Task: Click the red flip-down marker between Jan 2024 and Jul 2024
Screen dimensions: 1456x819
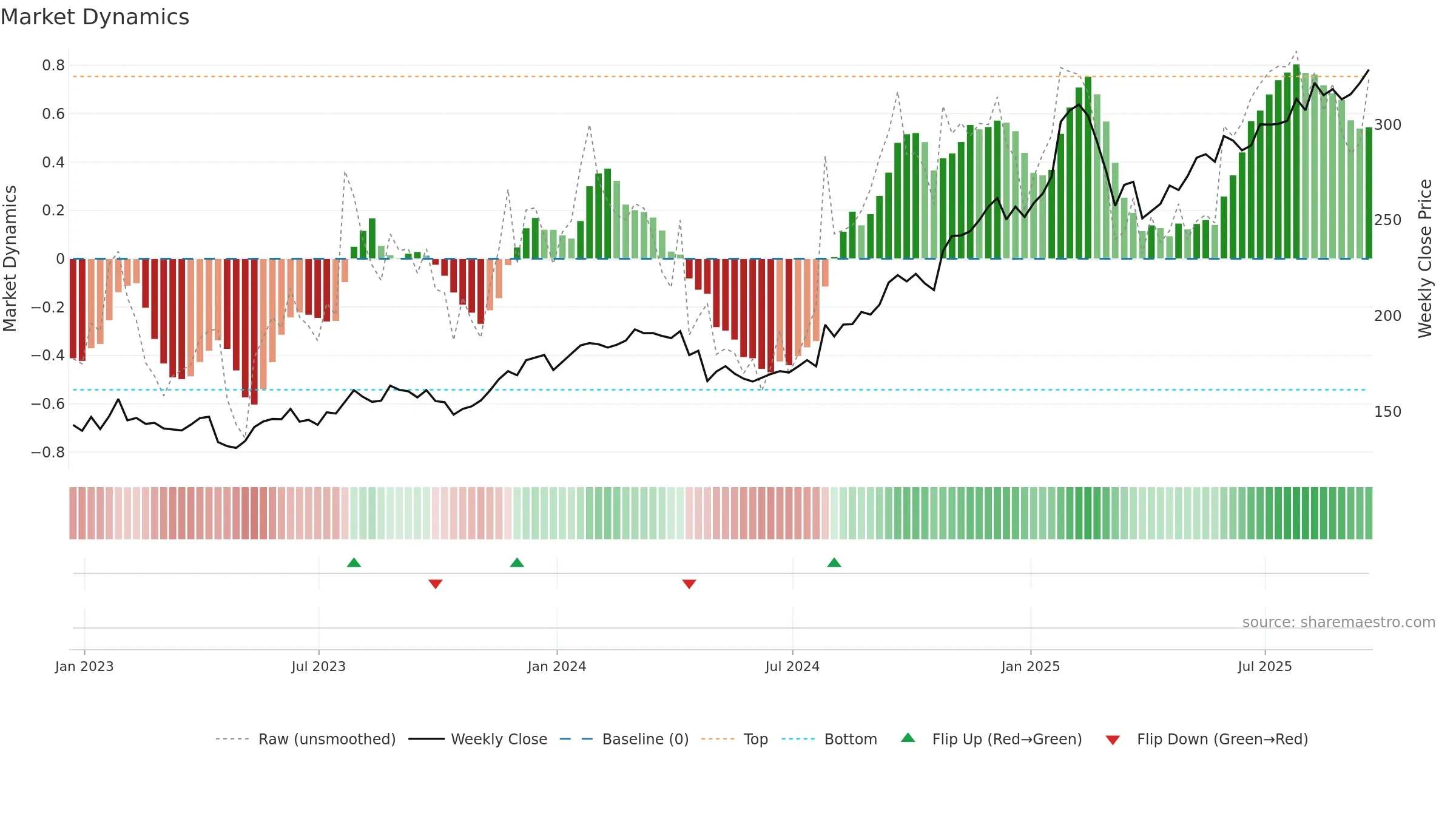Action: coord(689,584)
